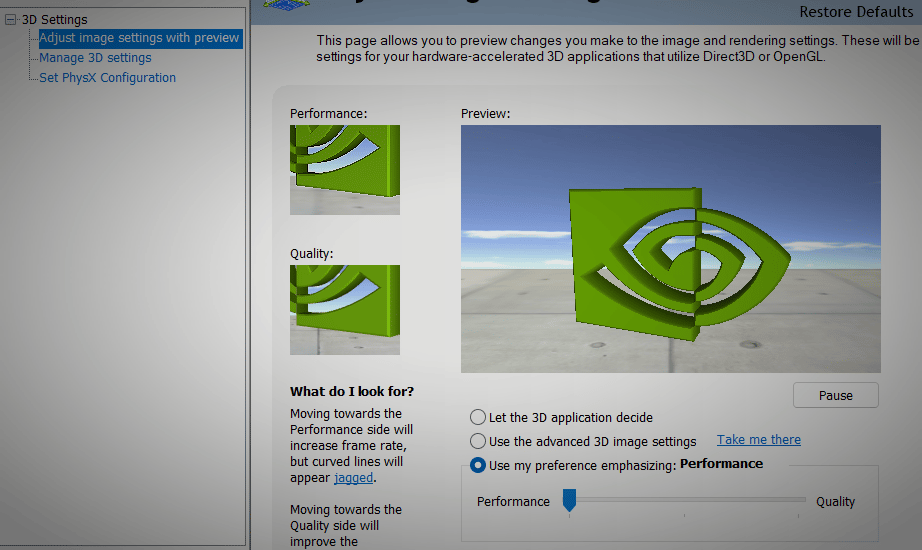This screenshot has width=922, height=550.
Task: Select the 3D Settings tree heading
Action: (55, 19)
